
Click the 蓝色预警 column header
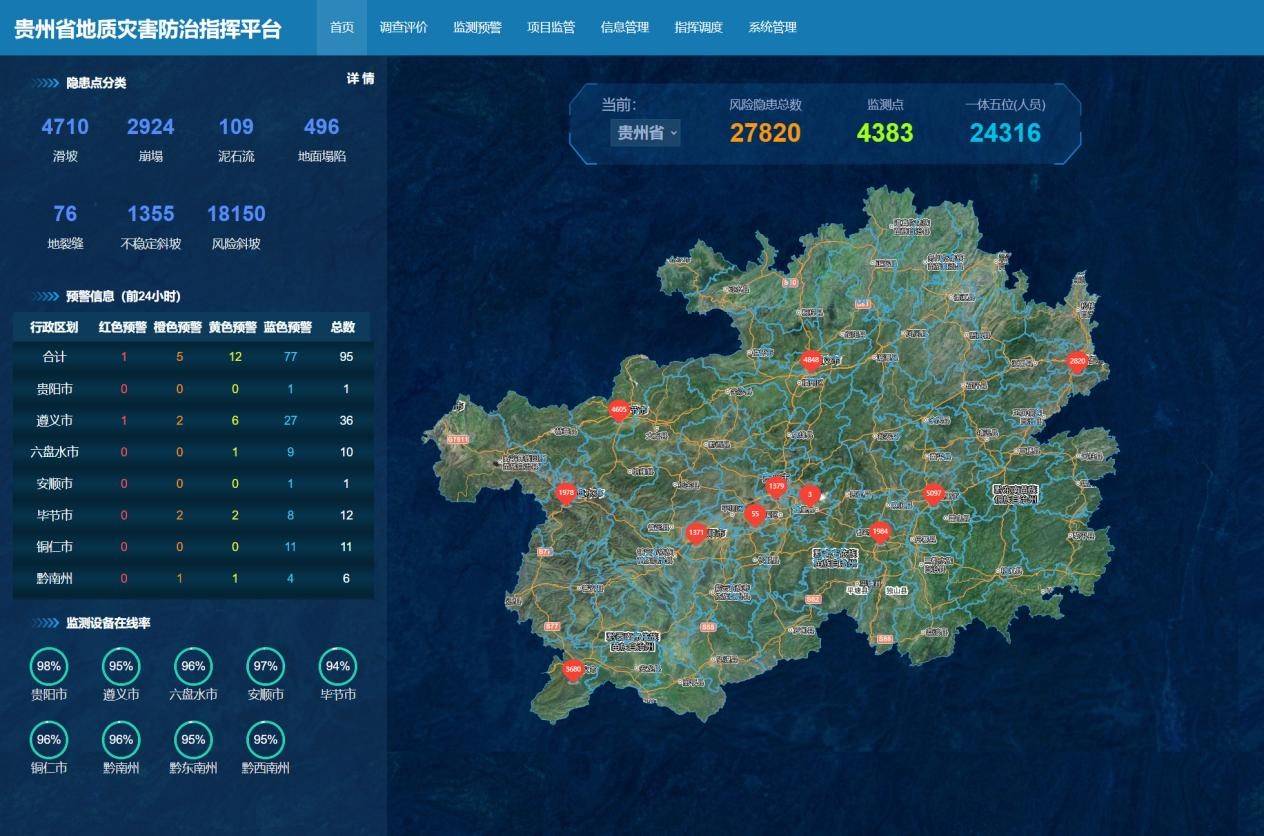click(288, 327)
